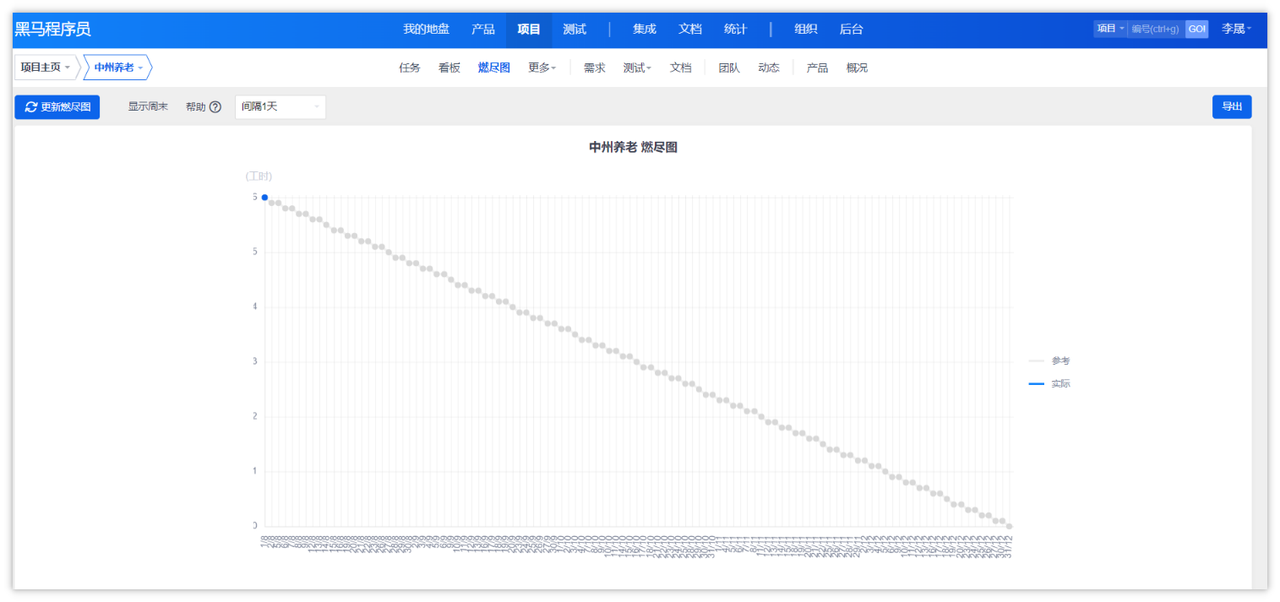Click the 编号(ctrl+g) search input field
This screenshot has height=602, width=1280.
(1156, 29)
